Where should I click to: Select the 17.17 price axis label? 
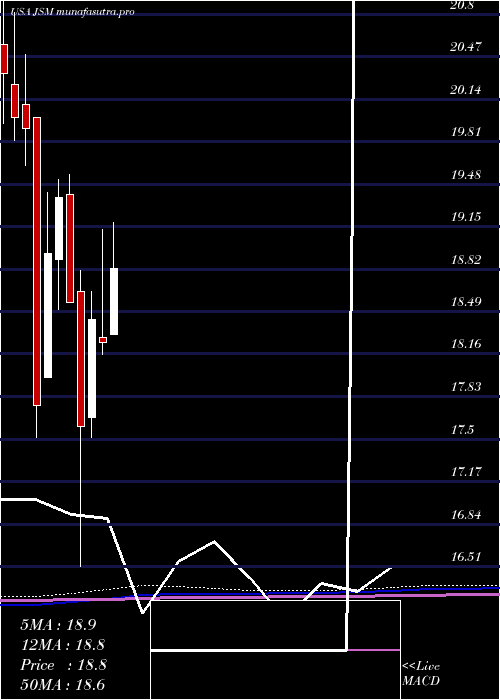tap(466, 471)
